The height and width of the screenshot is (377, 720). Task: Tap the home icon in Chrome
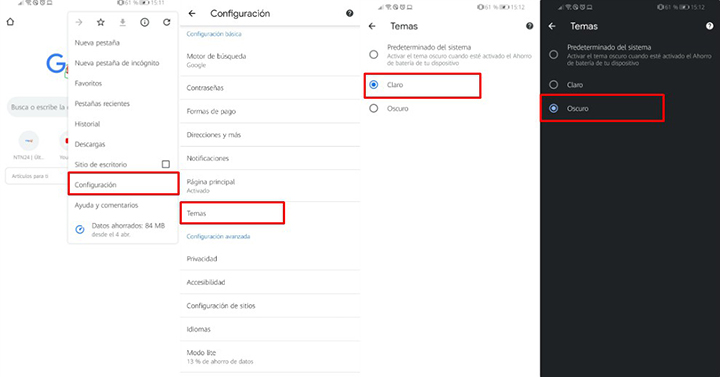[x=10, y=22]
